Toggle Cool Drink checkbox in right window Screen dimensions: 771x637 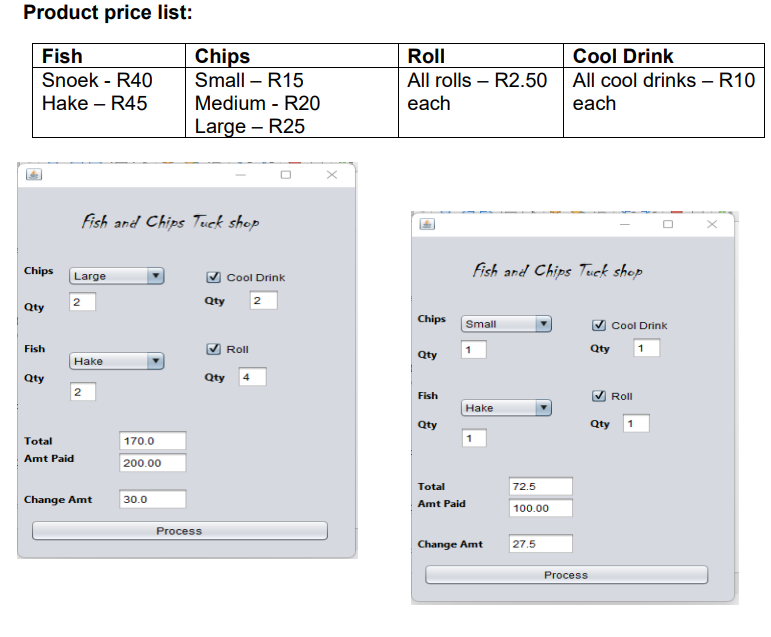[598, 325]
